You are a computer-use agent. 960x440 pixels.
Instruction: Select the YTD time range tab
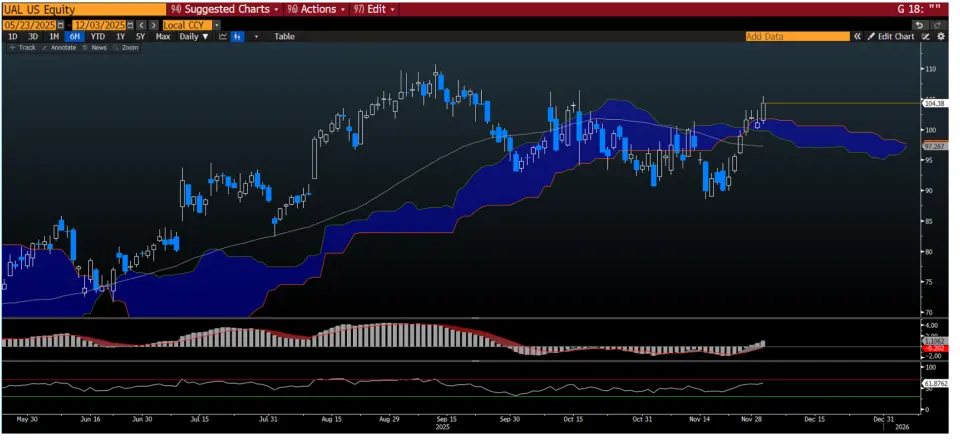(97, 36)
